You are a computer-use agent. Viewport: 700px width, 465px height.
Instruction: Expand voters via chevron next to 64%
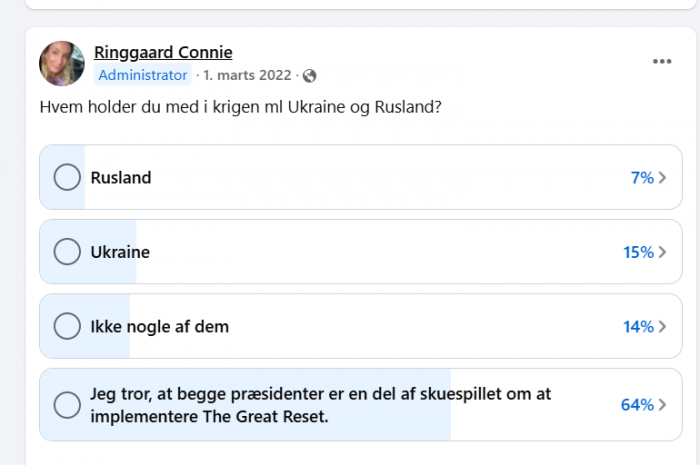662,405
